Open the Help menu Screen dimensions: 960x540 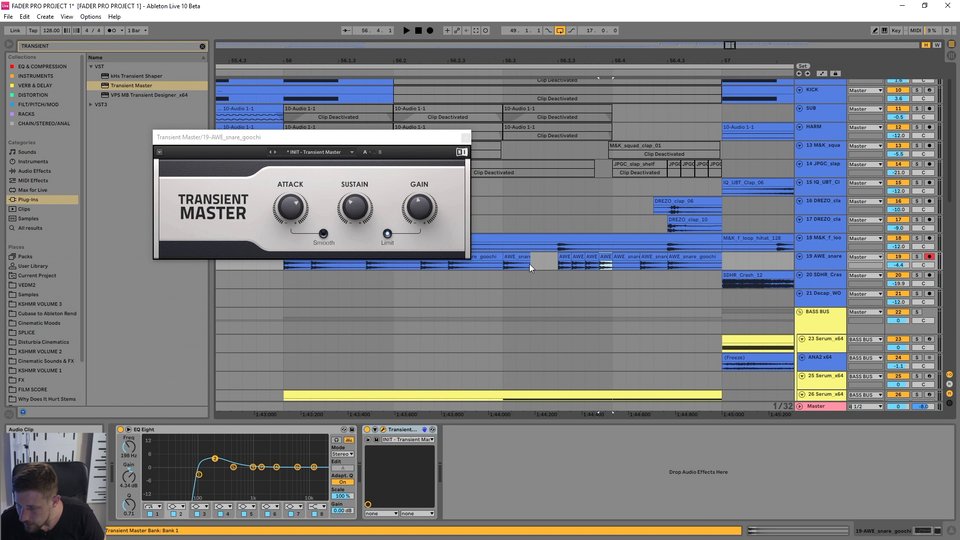point(114,17)
